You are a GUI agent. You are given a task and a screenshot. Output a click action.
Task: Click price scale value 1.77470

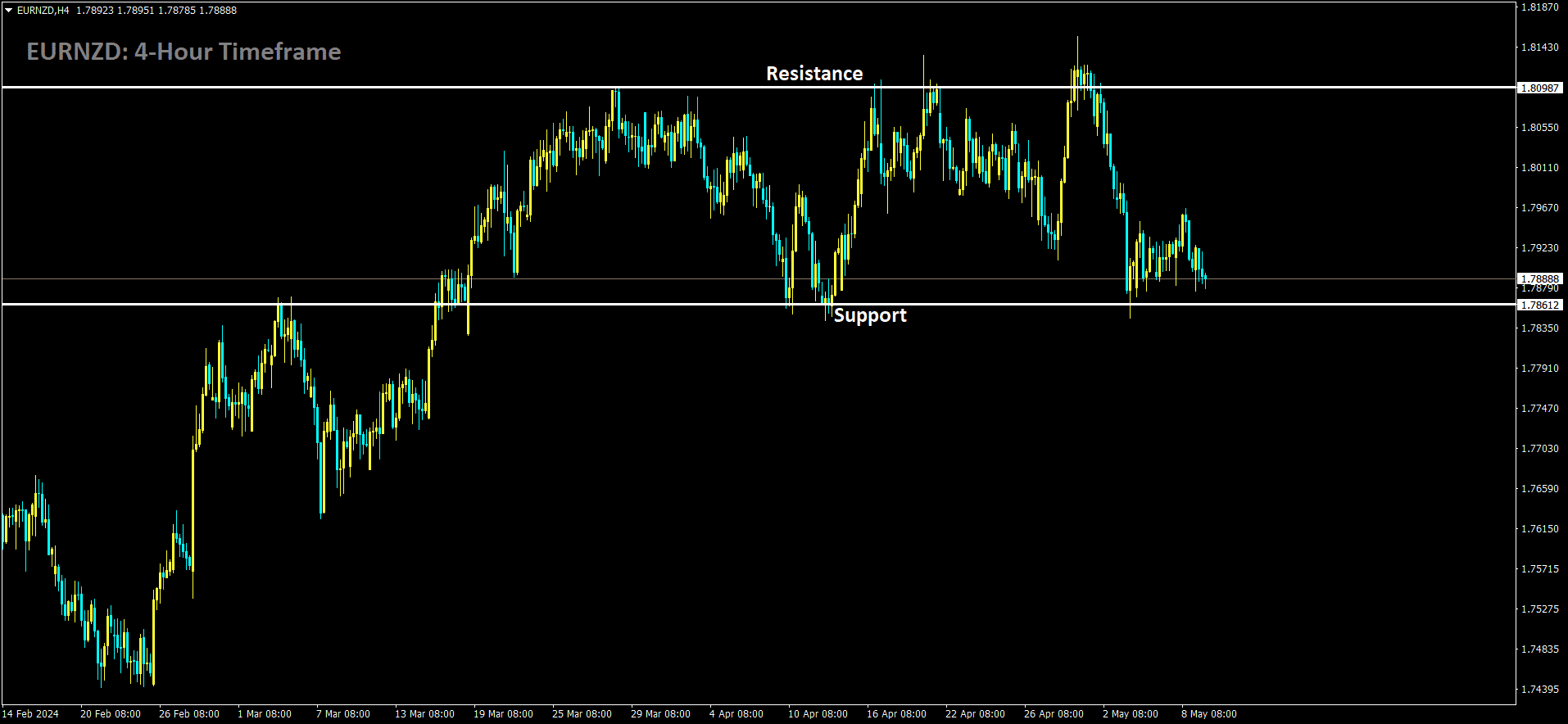pos(1540,408)
